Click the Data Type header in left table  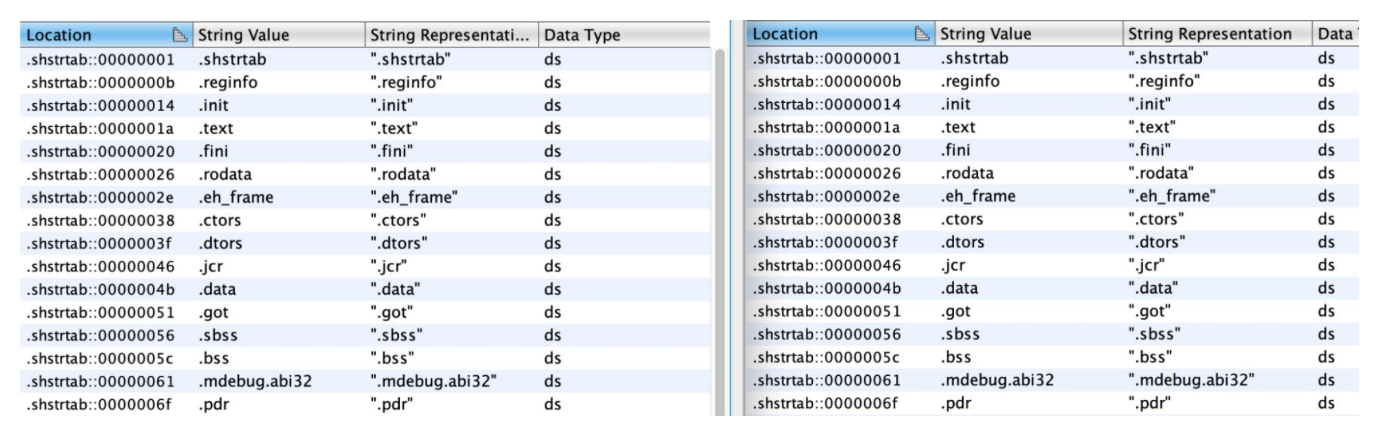(581, 36)
